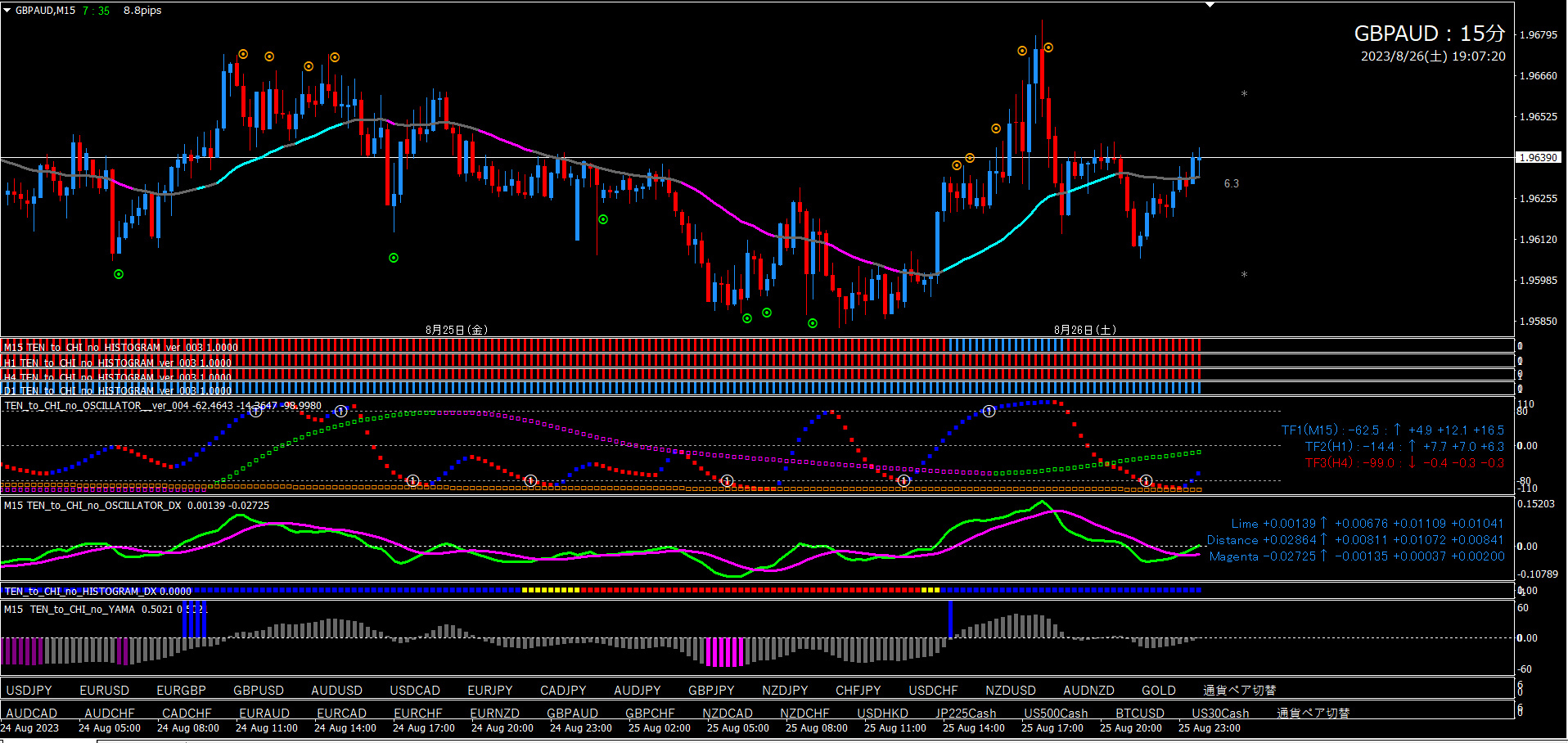Click the EURCAD symbol button
This screenshot has width=1568, height=743.
tap(341, 714)
